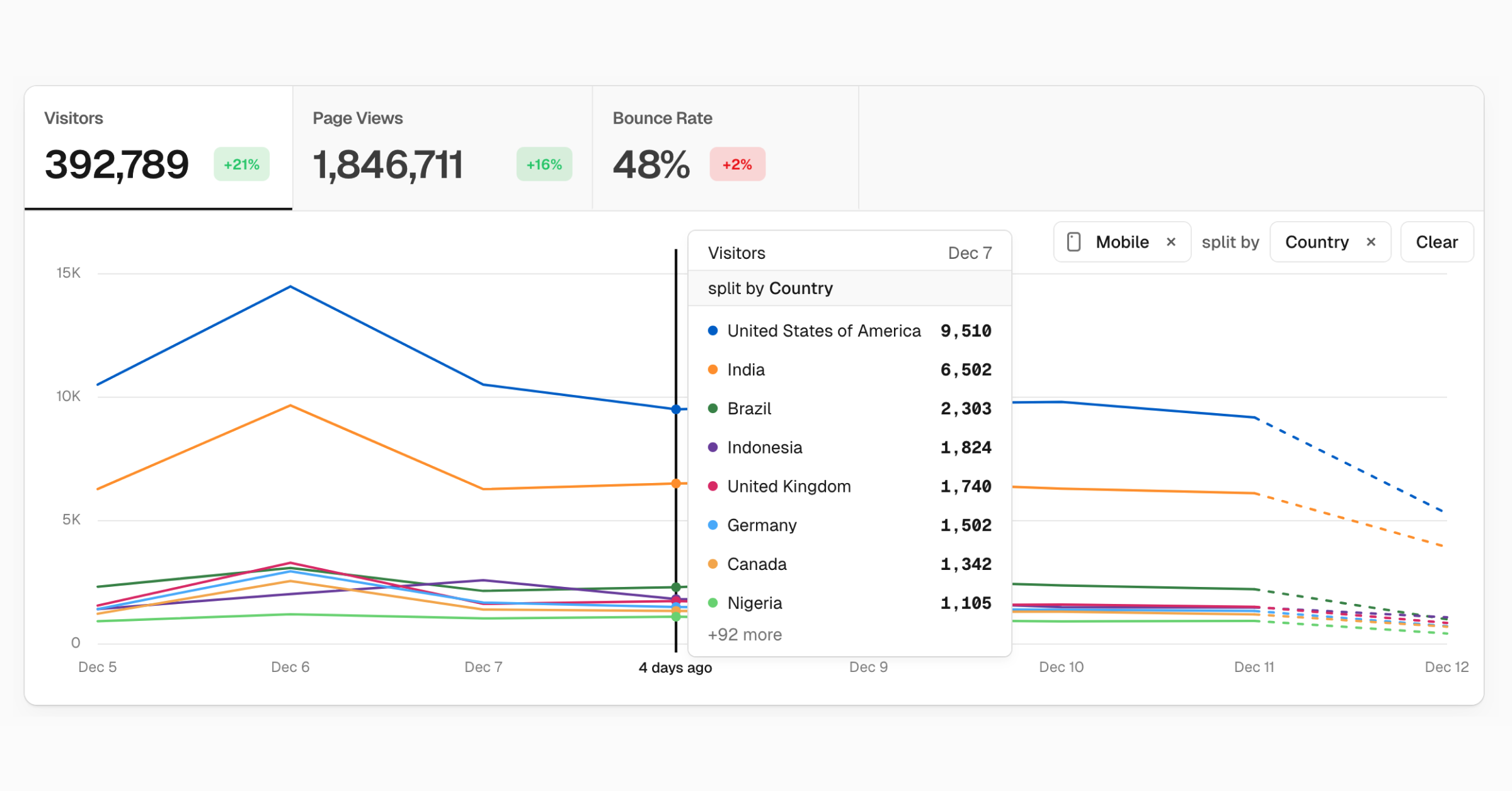Viewport: 1512px width, 791px height.
Task: Click the Dec 7 data point marker
Action: tap(675, 408)
